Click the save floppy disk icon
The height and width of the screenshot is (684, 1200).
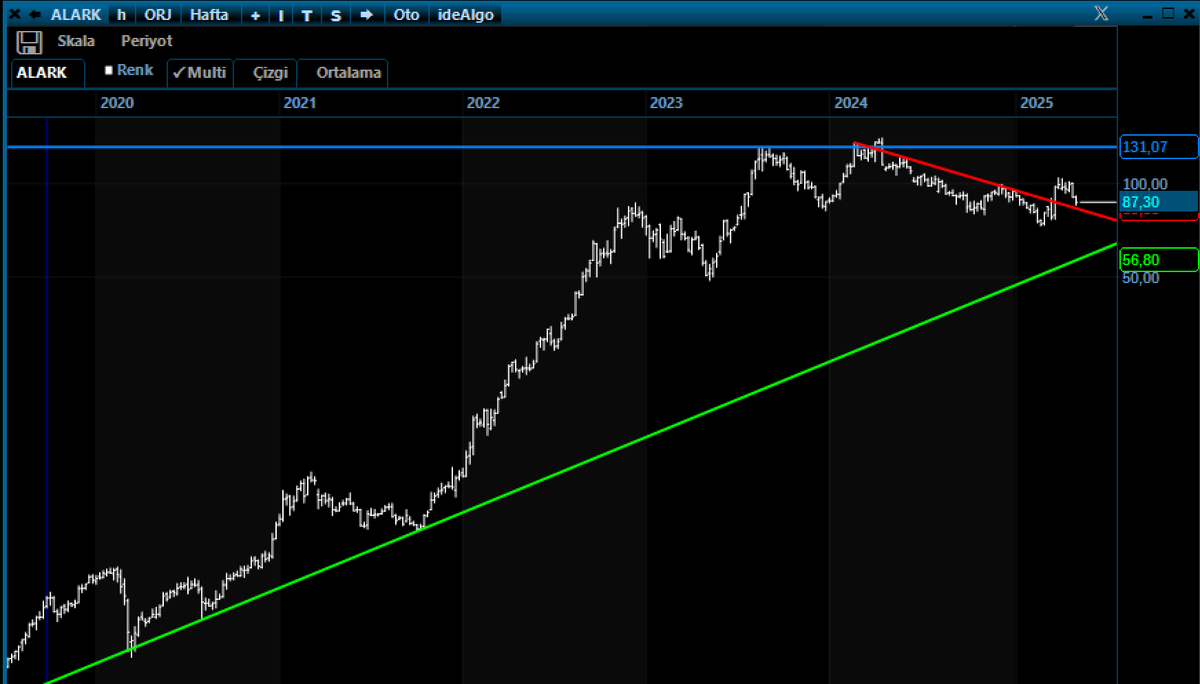[29, 42]
